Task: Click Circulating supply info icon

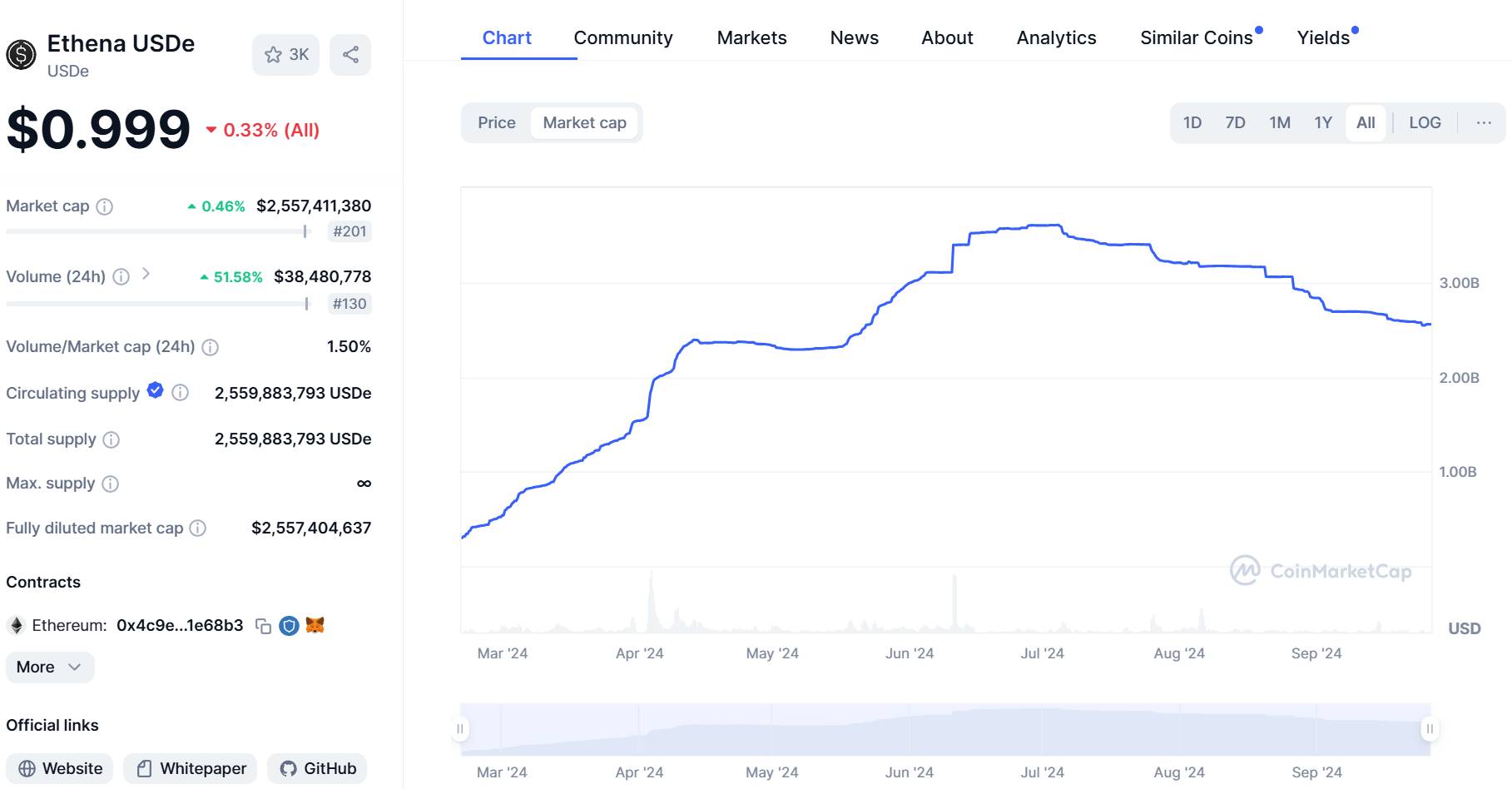Action: pos(180,393)
